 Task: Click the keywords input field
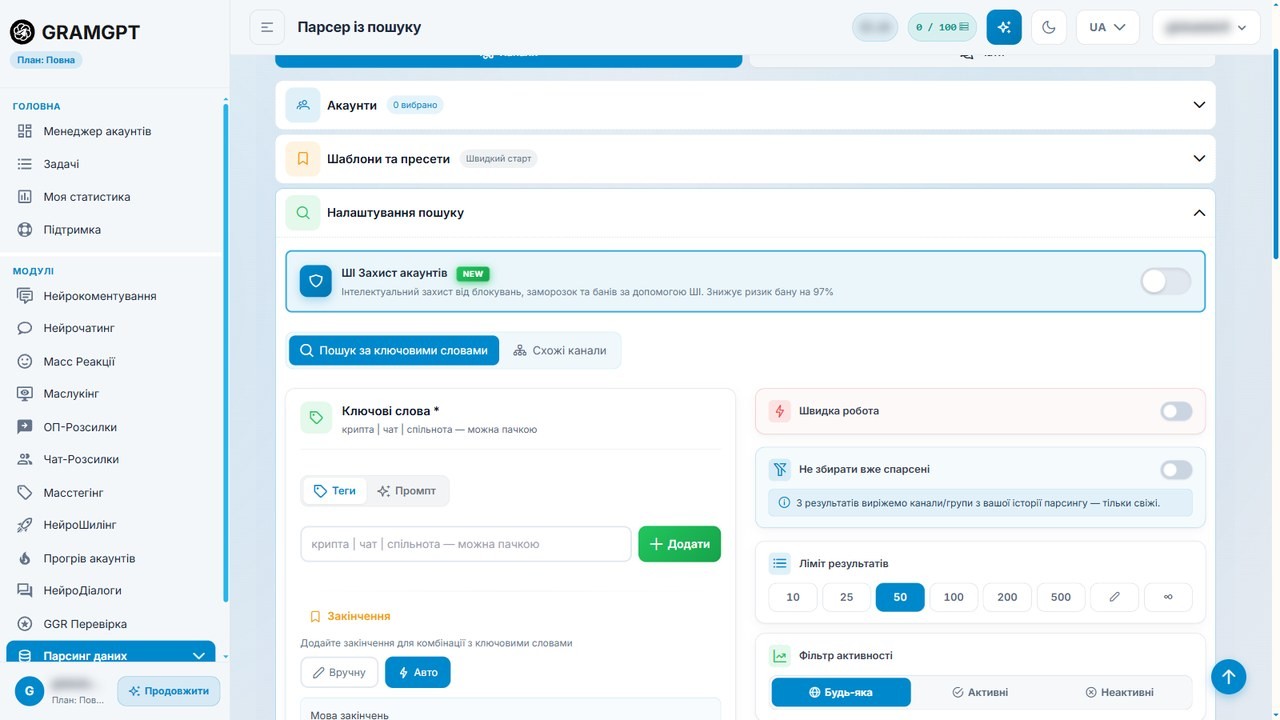point(466,544)
